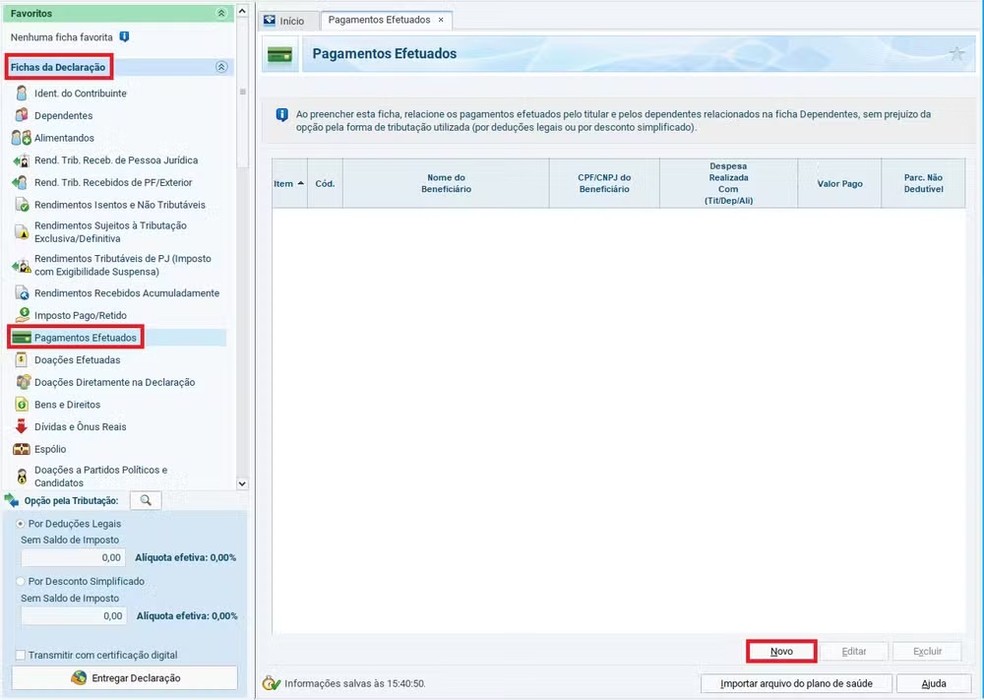Screen dimensions: 984x700
Task: Collapse the Favoritos panel
Action: (x=221, y=14)
